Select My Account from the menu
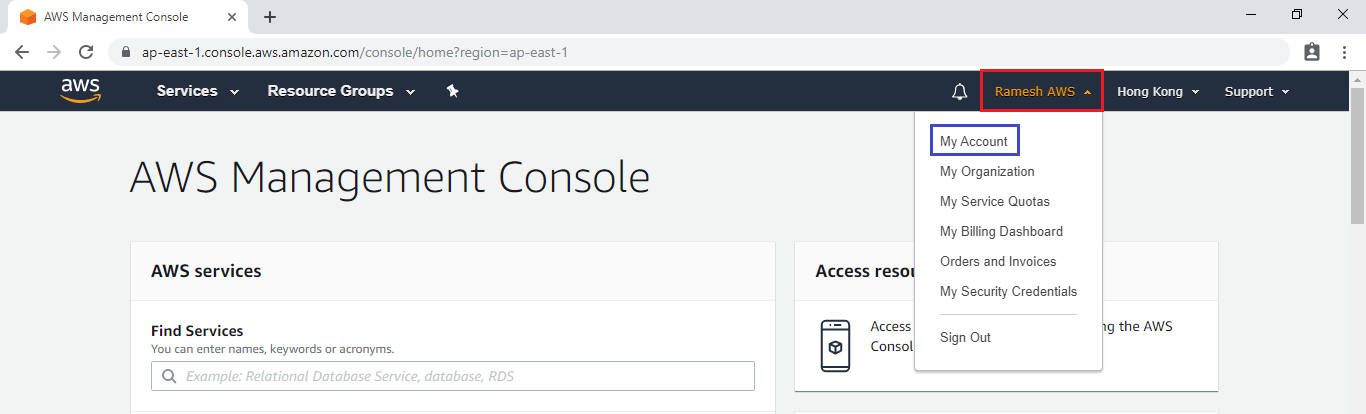 coord(974,141)
